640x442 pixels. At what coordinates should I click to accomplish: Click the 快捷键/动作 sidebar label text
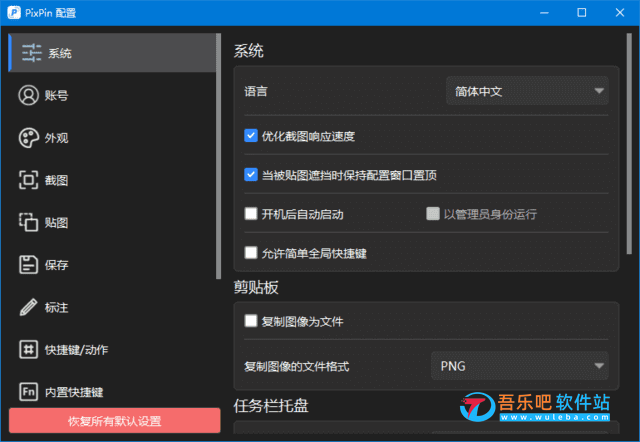[76, 350]
